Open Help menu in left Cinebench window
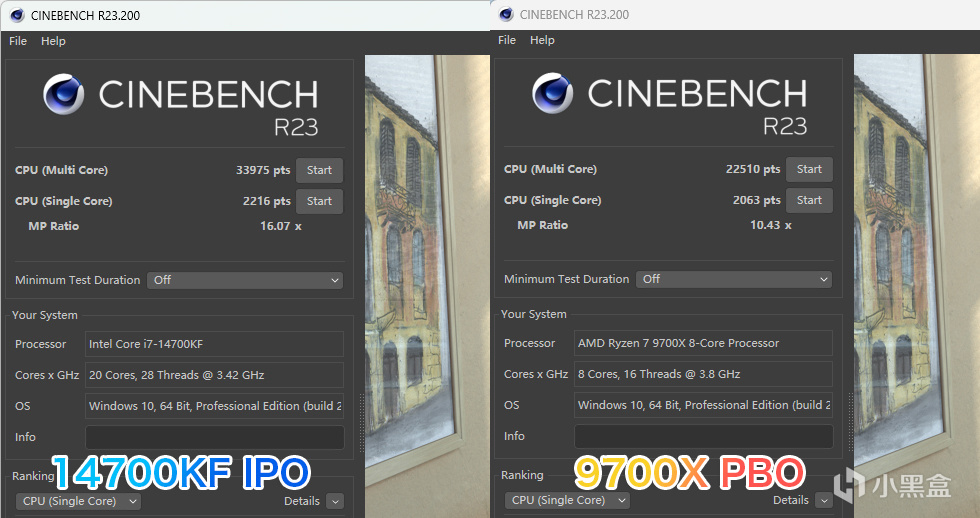 click(x=53, y=41)
